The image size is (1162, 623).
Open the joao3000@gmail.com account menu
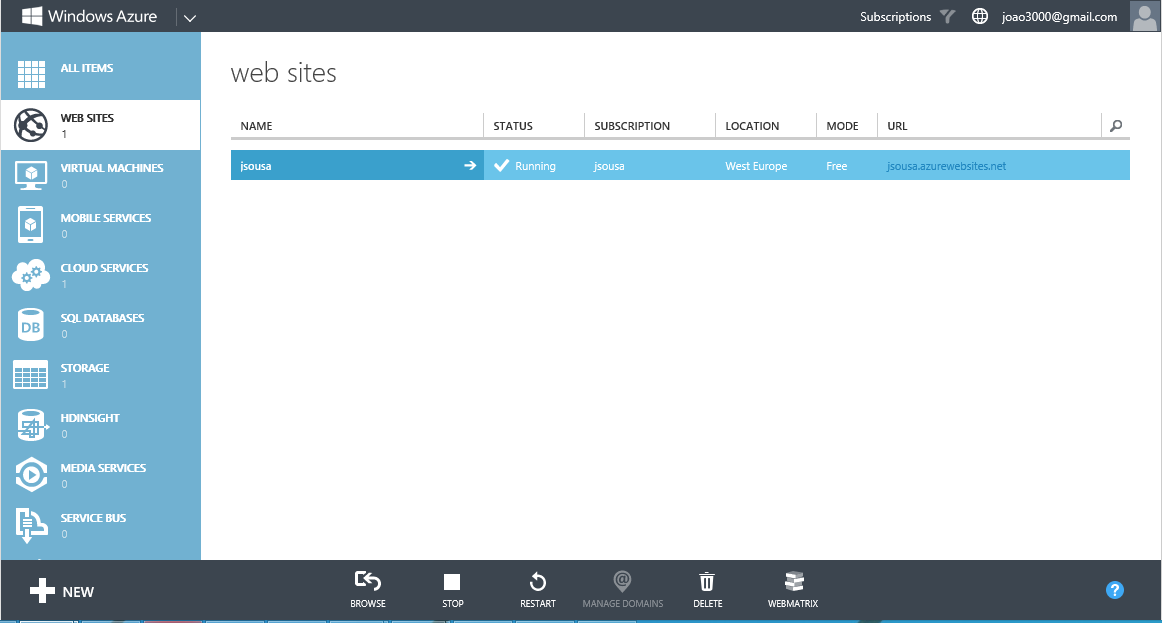pos(1060,16)
